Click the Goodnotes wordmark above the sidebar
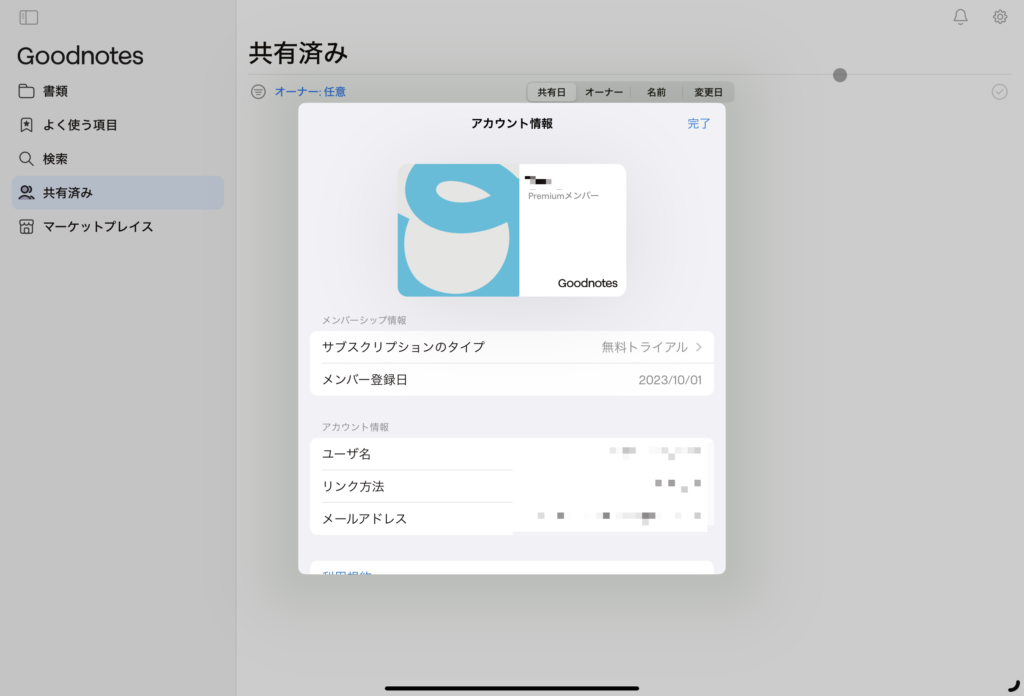1024x696 pixels. (x=79, y=56)
